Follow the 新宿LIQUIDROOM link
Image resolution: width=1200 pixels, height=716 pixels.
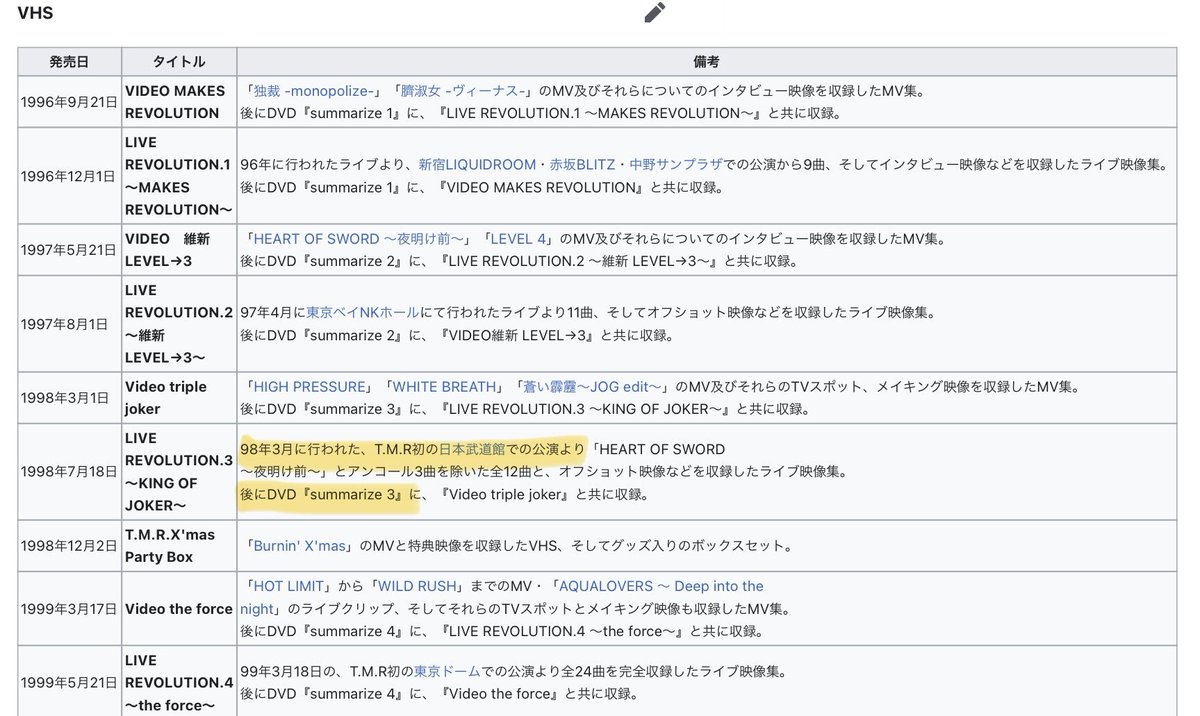click(477, 165)
